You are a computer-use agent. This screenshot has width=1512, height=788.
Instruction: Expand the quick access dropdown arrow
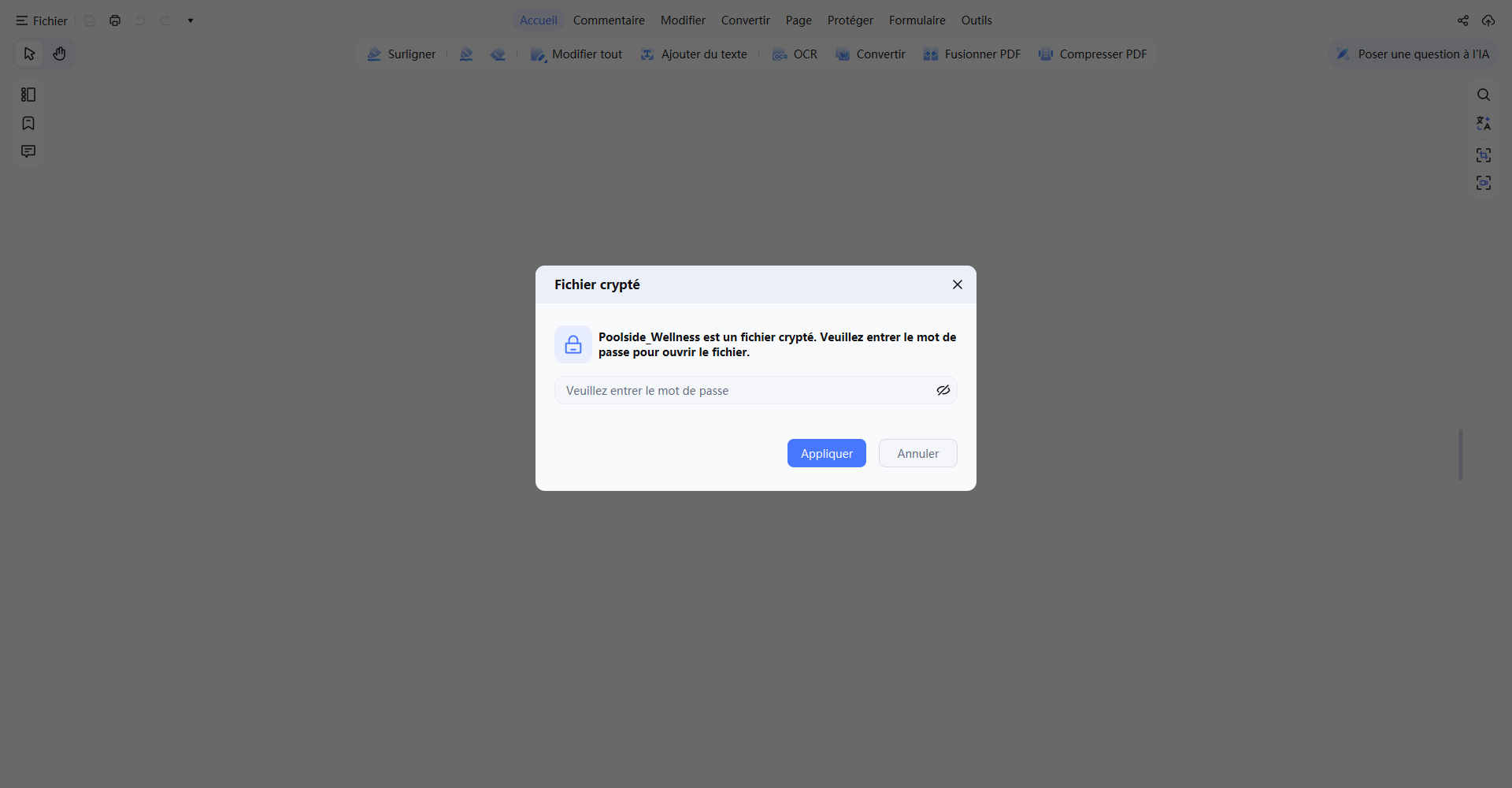point(191,20)
